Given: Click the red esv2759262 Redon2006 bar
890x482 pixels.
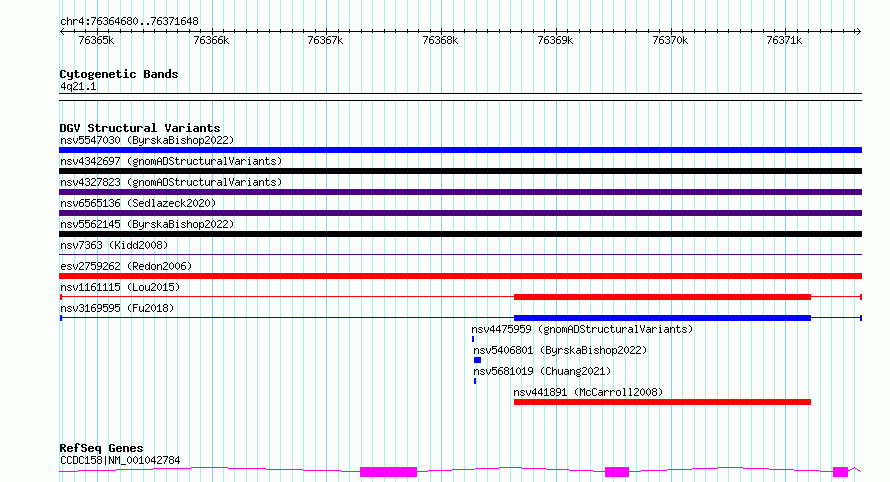Looking at the screenshot, I should point(460,276).
